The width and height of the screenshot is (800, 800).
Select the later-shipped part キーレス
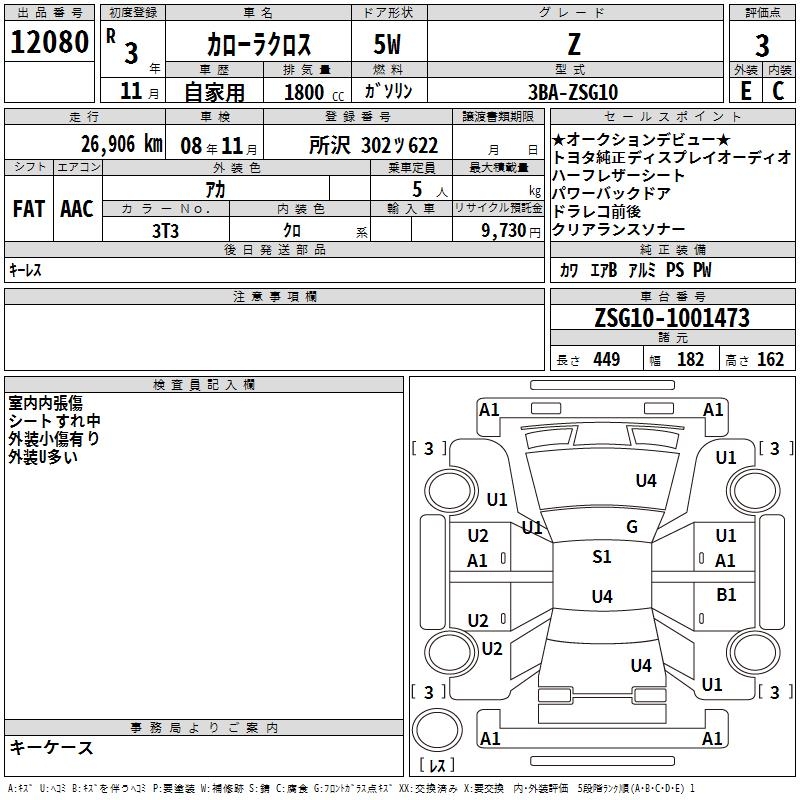[x=26, y=270]
